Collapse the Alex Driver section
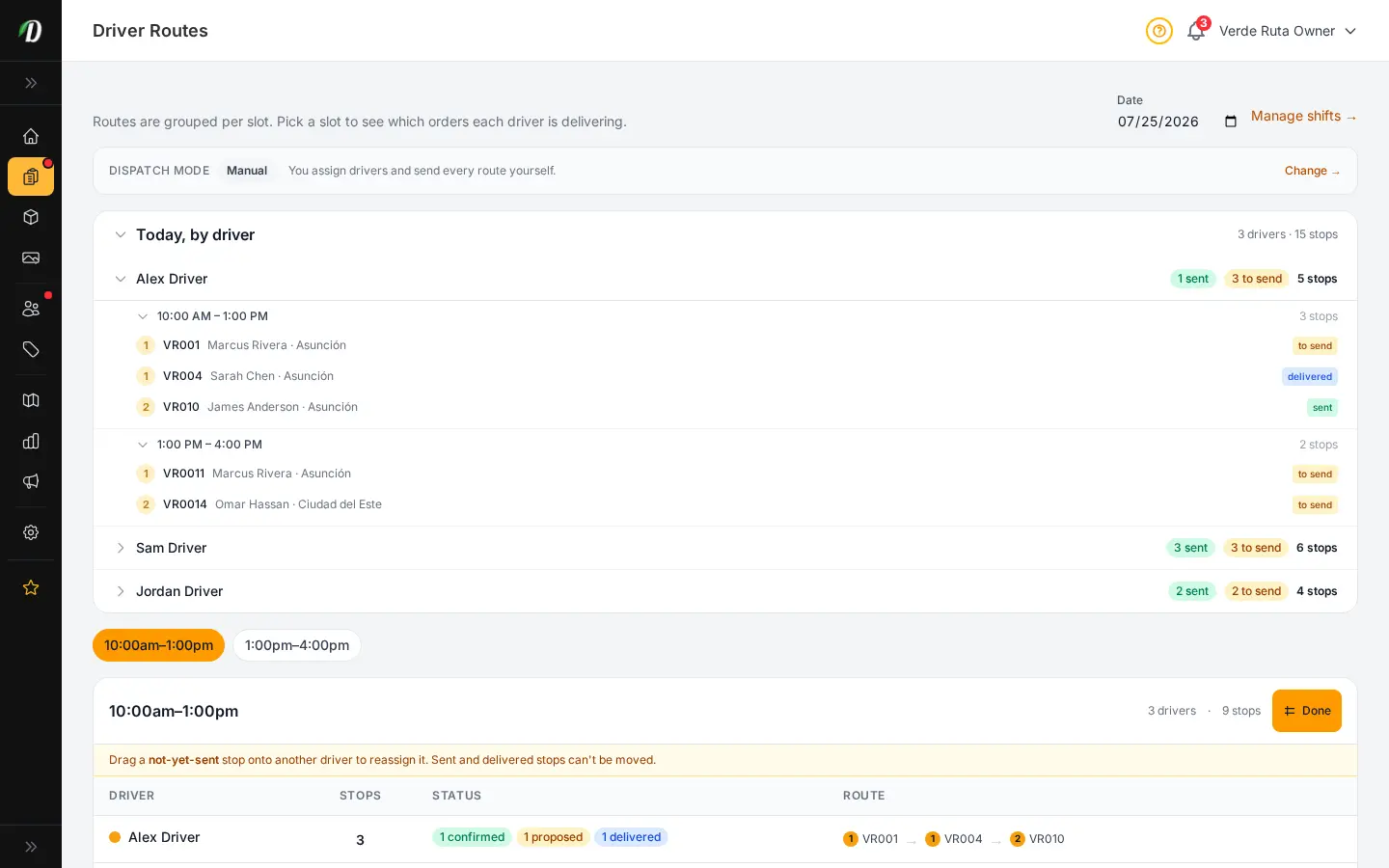1389x868 pixels. click(x=121, y=279)
